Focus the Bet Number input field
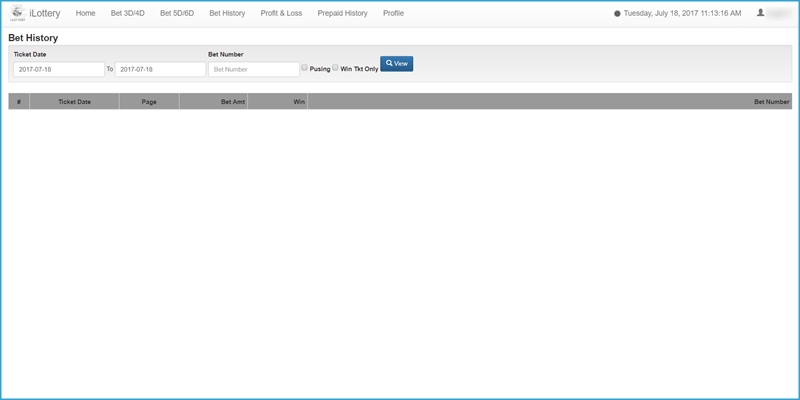The image size is (800, 400). pyautogui.click(x=253, y=69)
